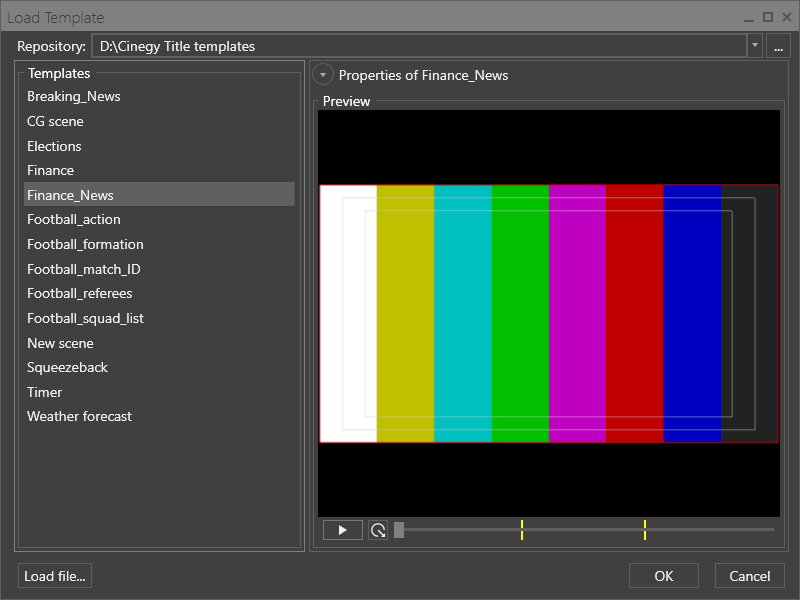The width and height of the screenshot is (800, 600).
Task: Click the first yellow timeline marker
Action: (522, 530)
